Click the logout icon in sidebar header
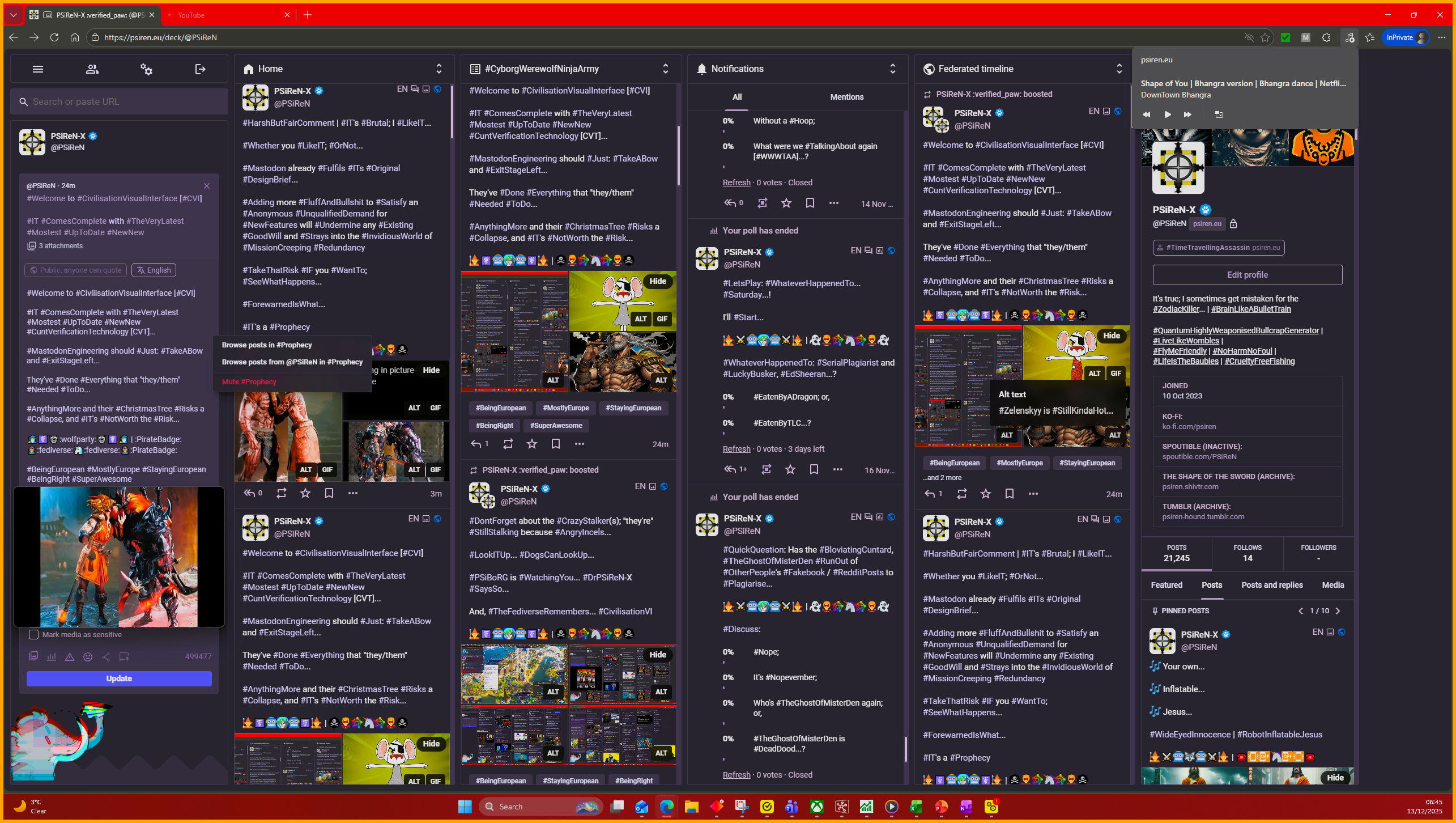Image resolution: width=1456 pixels, height=823 pixels. click(200, 69)
